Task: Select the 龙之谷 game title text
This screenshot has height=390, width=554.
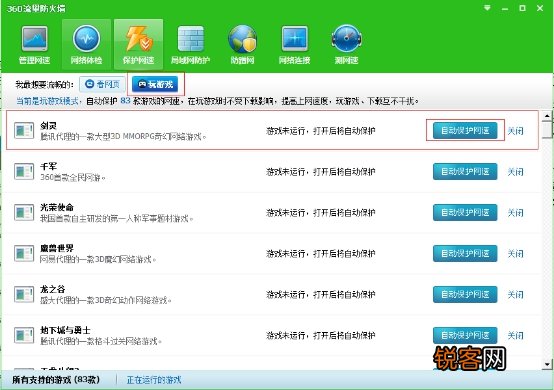Action: 52,289
